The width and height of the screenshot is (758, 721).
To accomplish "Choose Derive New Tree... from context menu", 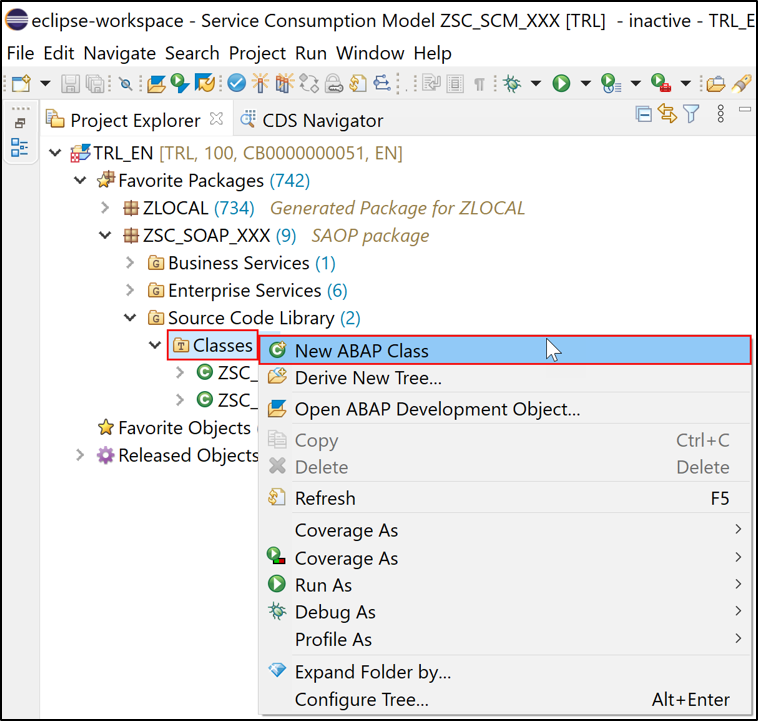I will point(505,378).
